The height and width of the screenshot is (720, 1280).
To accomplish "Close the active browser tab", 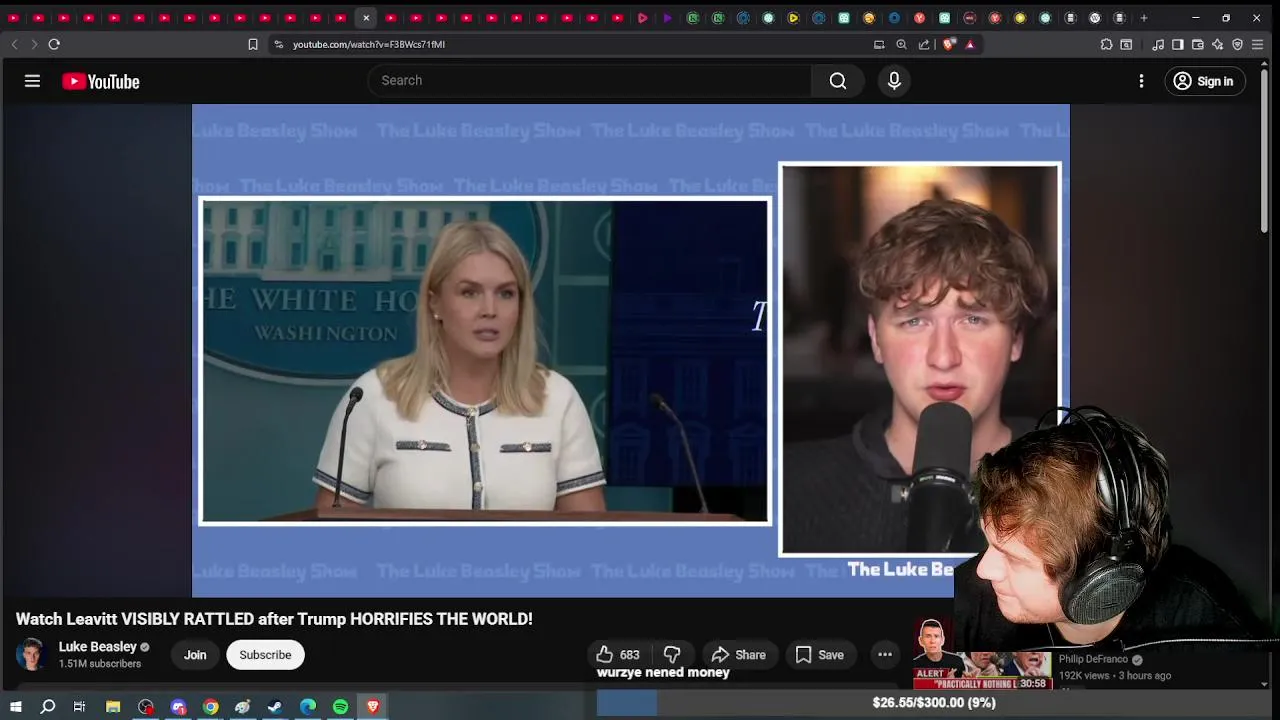I will click(366, 18).
